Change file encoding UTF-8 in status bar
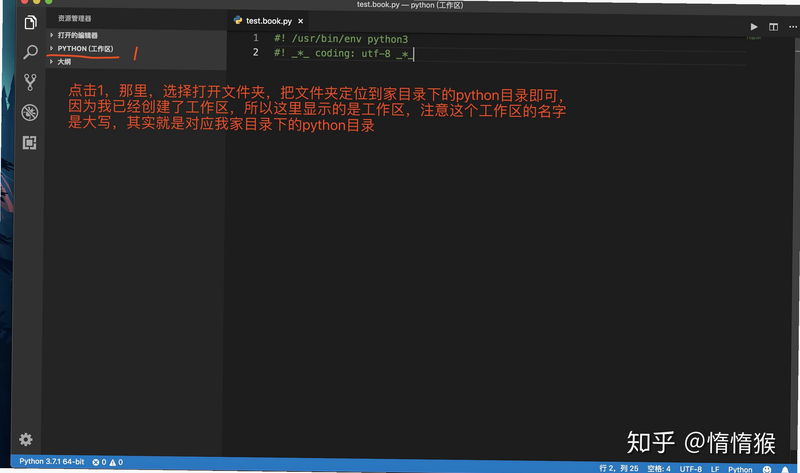The image size is (800, 473). pos(690,469)
